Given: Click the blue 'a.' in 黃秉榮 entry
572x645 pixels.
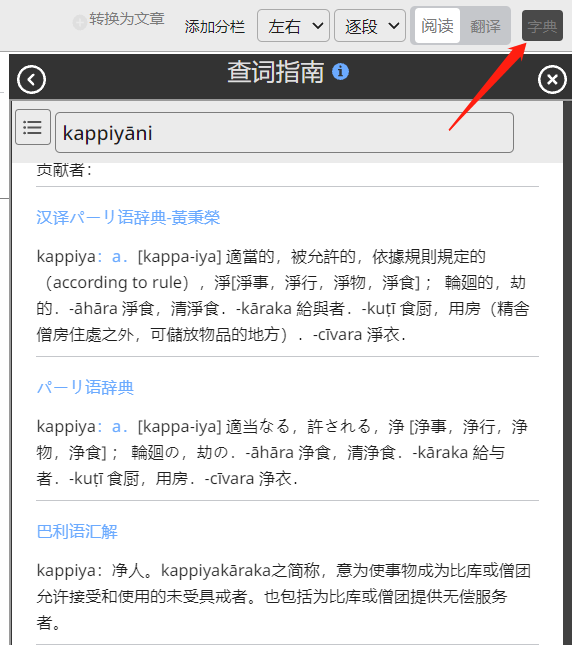Looking at the screenshot, I should tap(120, 256).
